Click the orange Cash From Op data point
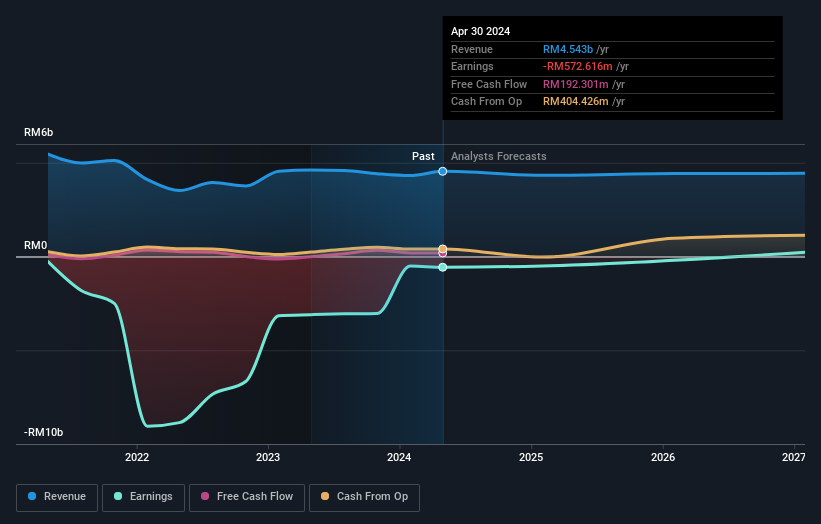This screenshot has height=524, width=821. 442,249
